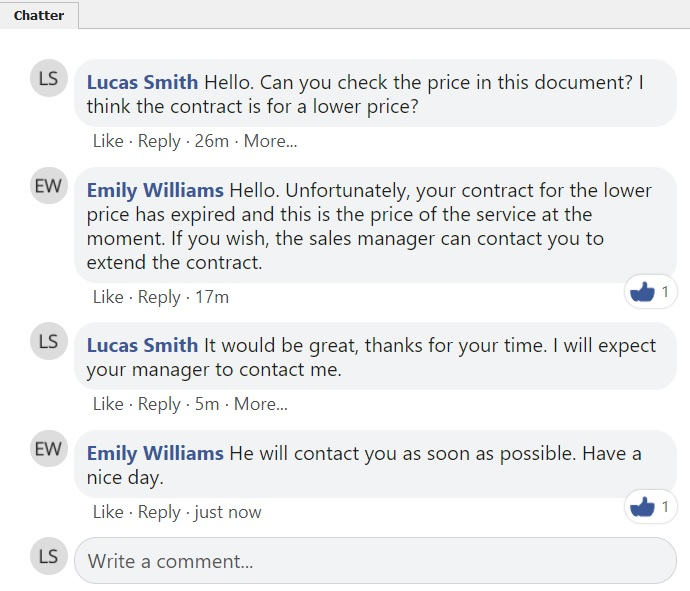The width and height of the screenshot is (690, 591).
Task: Reply to Emily Williams' 17m comment
Action: 159,297
